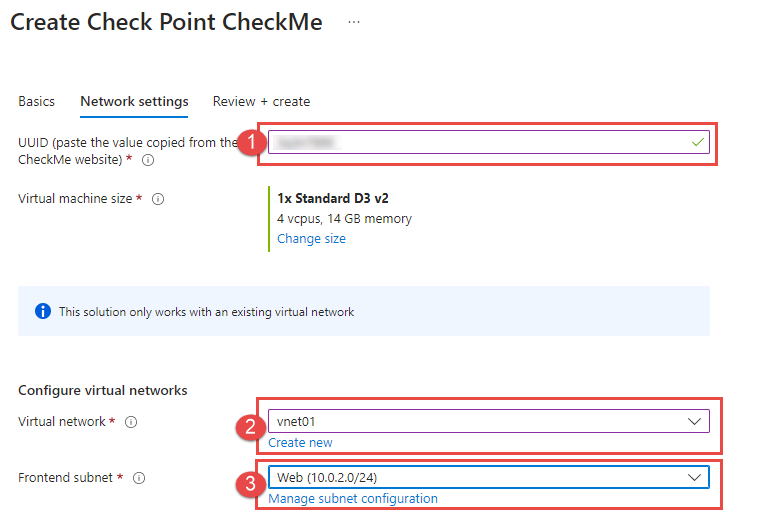Click the Frontend subnet info icon
The image size is (784, 526).
click(x=139, y=478)
